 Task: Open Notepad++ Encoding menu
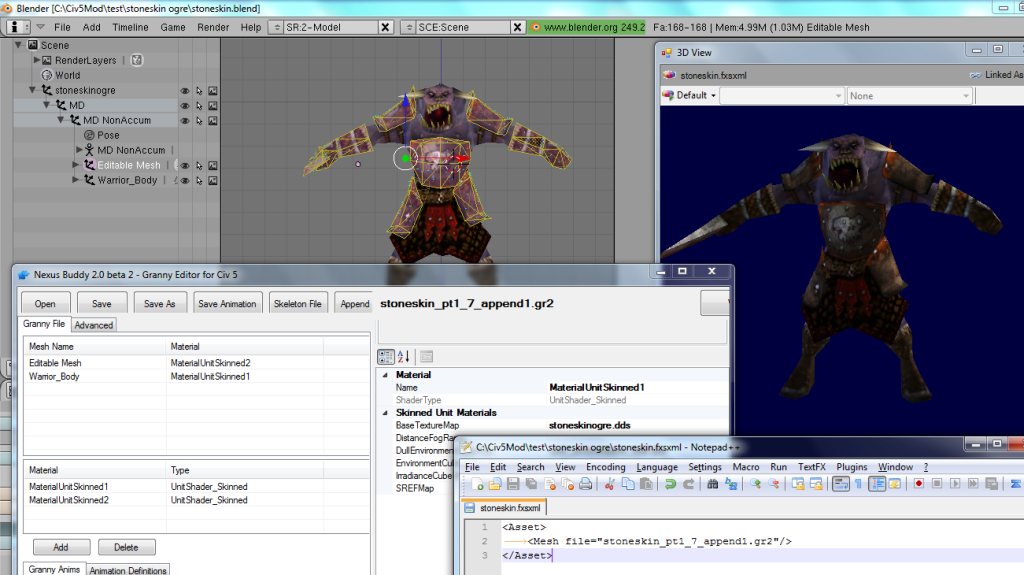(x=605, y=467)
